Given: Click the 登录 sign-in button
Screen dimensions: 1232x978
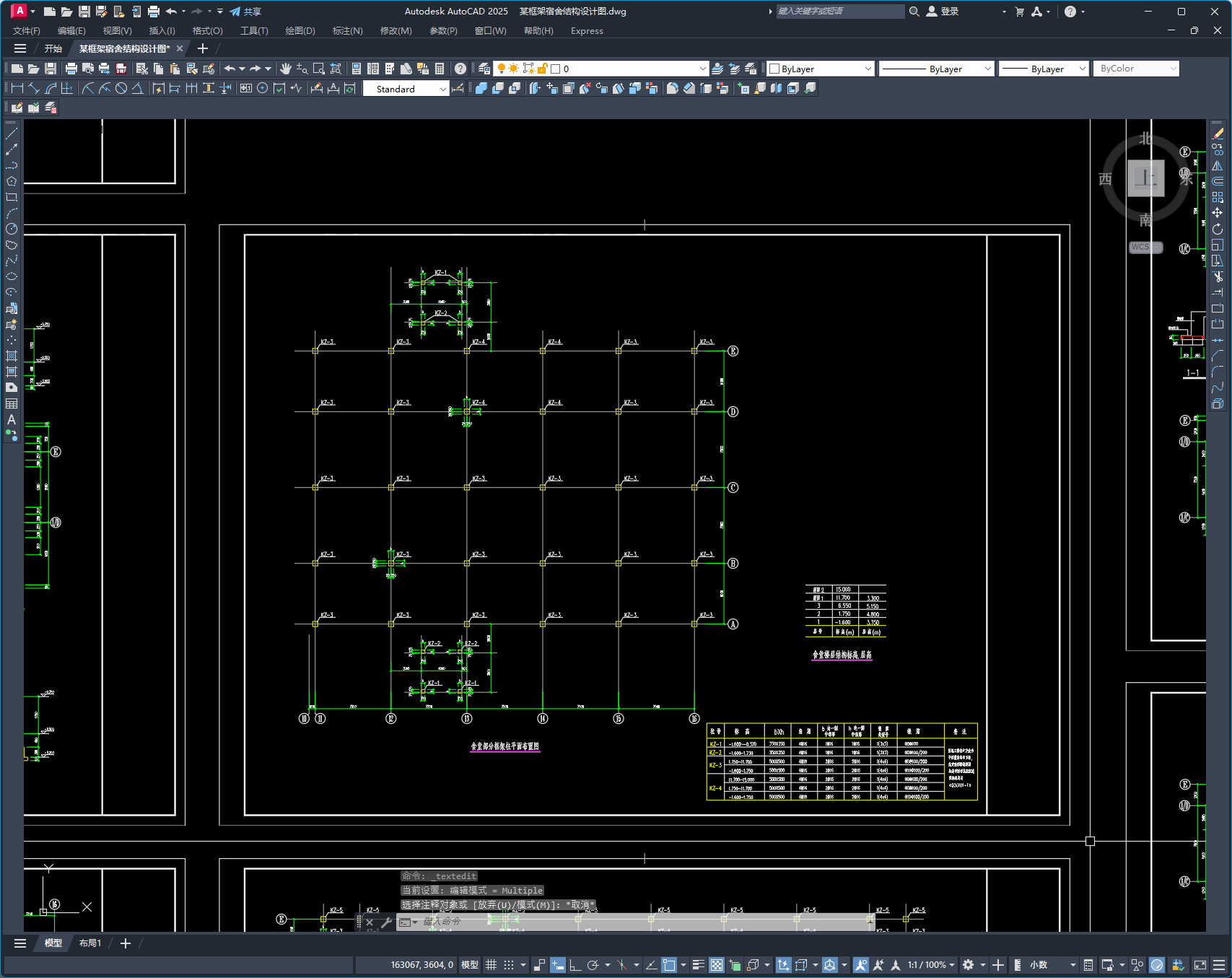Looking at the screenshot, I should [x=943, y=12].
